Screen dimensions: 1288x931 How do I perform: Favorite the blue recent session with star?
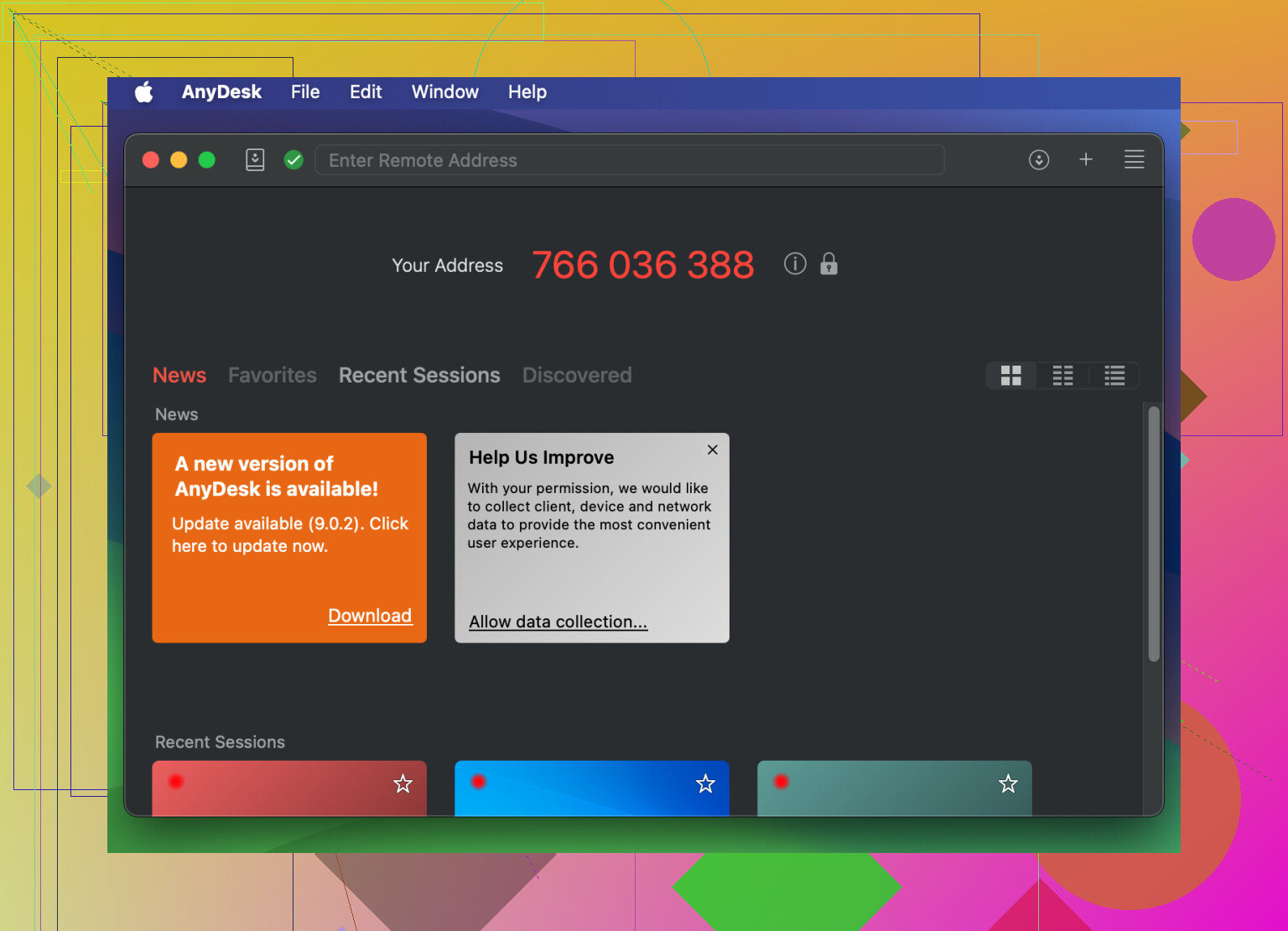click(x=706, y=784)
